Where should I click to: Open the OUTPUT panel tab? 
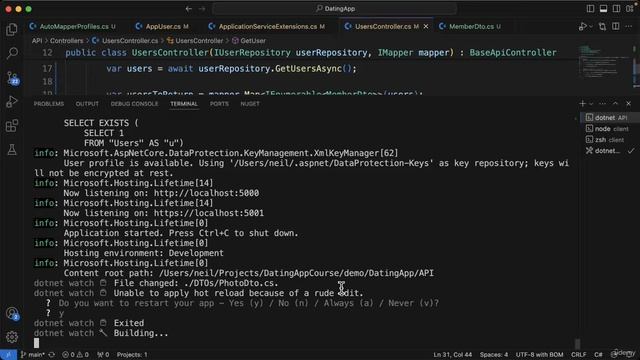coord(87,104)
